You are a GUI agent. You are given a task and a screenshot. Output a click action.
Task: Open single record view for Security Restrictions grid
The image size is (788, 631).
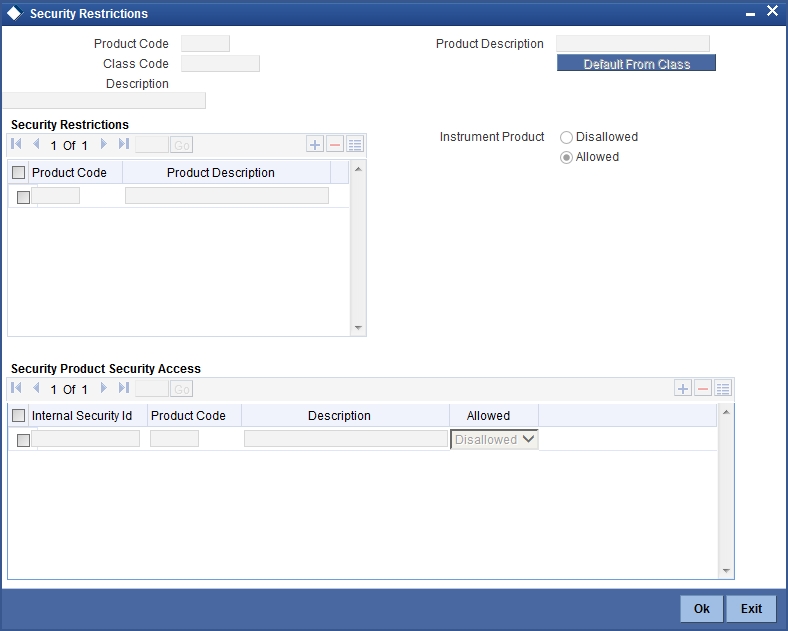pyautogui.click(x=355, y=145)
